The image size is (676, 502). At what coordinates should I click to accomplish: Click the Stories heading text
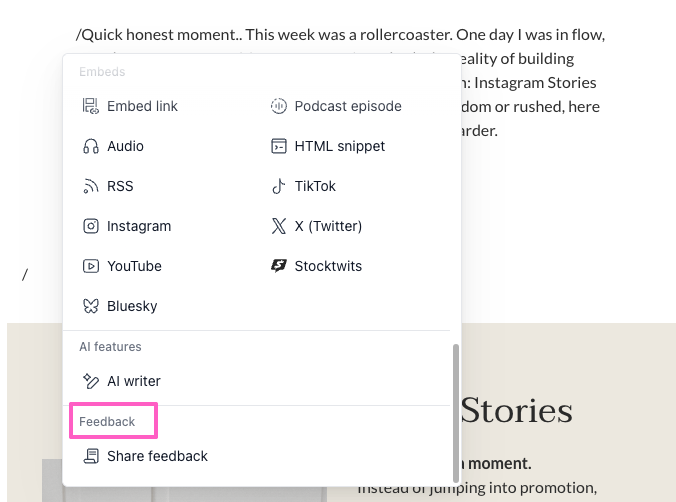pos(516,410)
